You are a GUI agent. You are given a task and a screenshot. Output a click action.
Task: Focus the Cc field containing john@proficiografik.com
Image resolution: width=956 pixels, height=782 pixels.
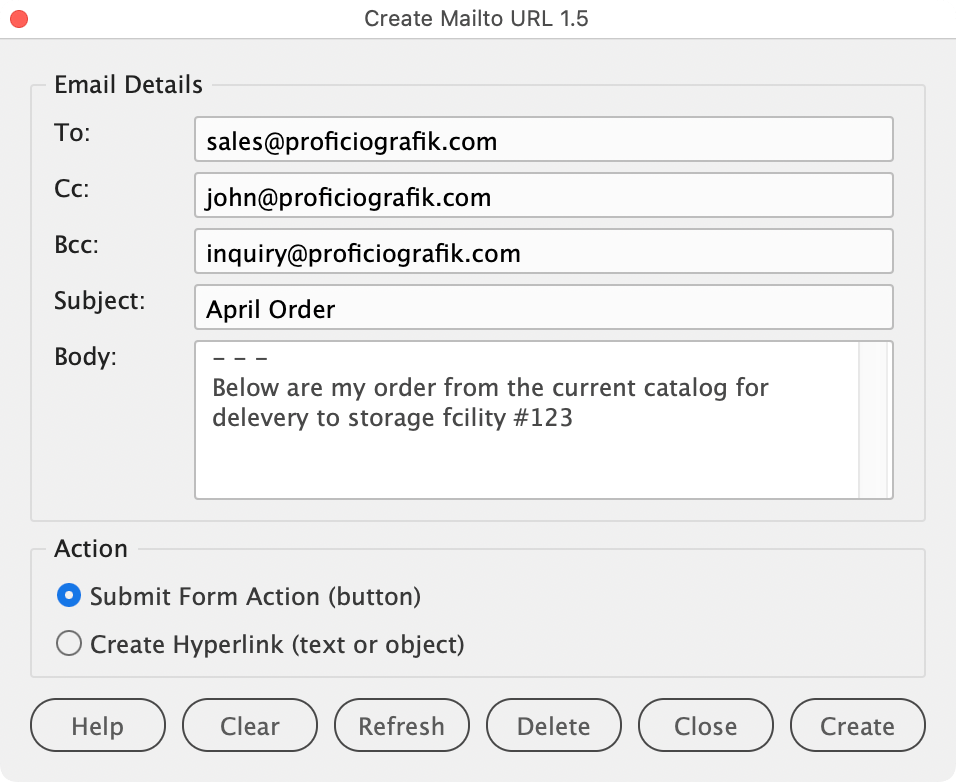(x=543, y=196)
